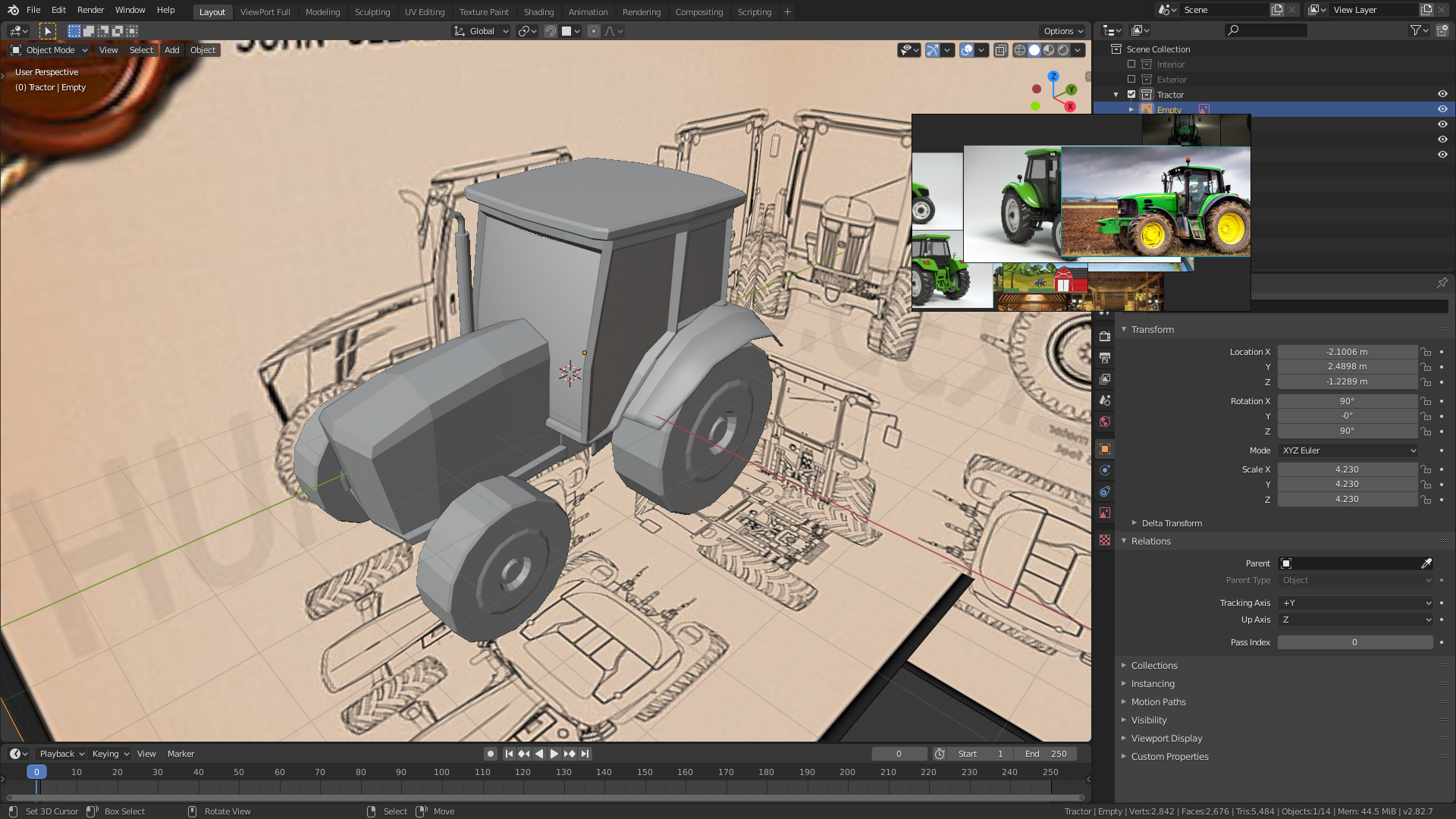Toggle lock on Scale X
1456x819 pixels.
click(x=1426, y=469)
